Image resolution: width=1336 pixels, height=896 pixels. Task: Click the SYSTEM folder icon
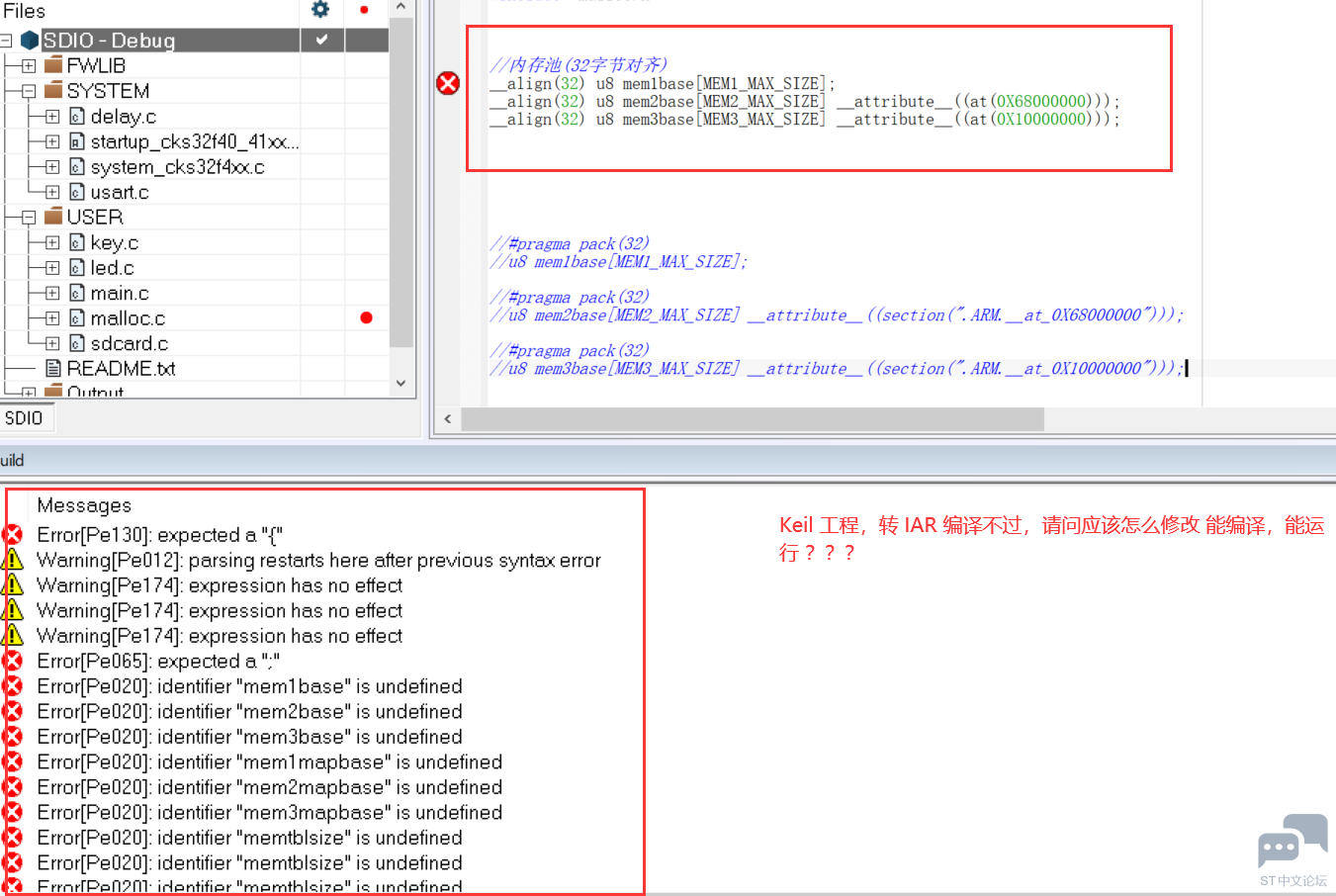[53, 90]
